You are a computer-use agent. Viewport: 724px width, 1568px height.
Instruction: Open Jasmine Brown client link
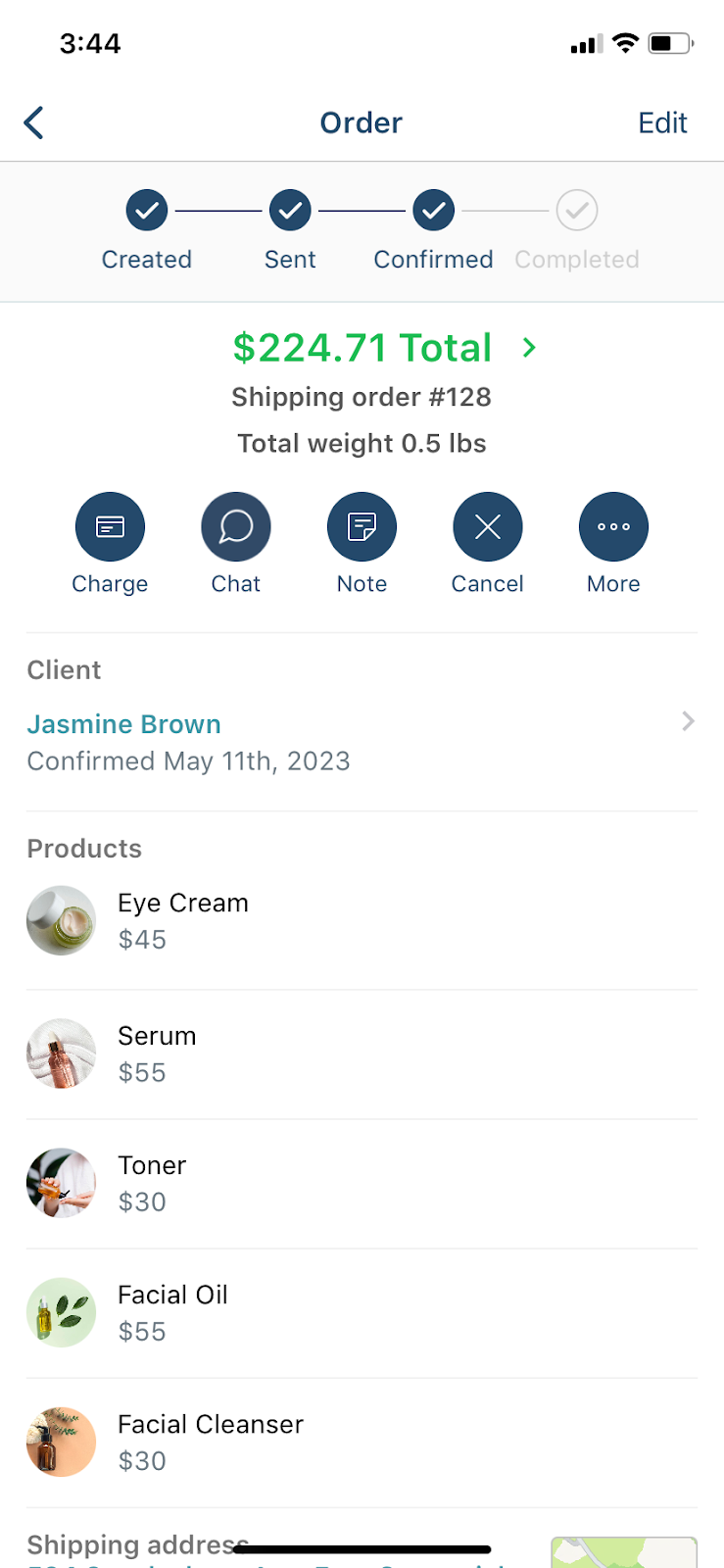(124, 724)
